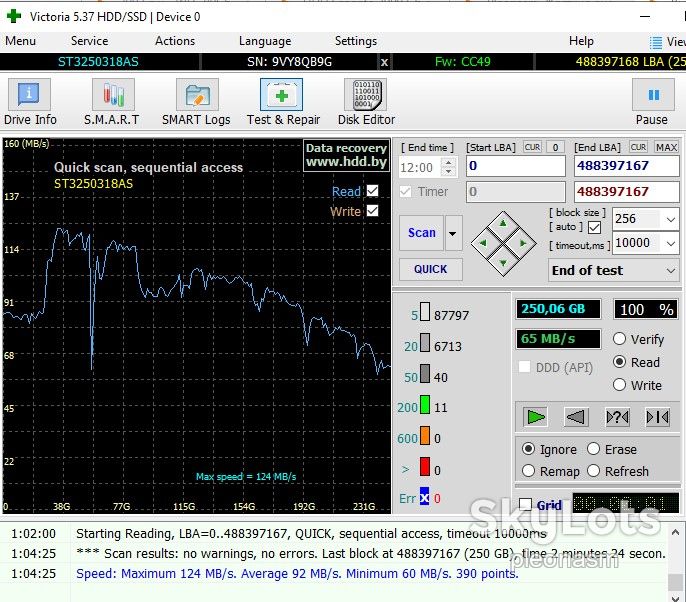Open the Language menu

265,41
